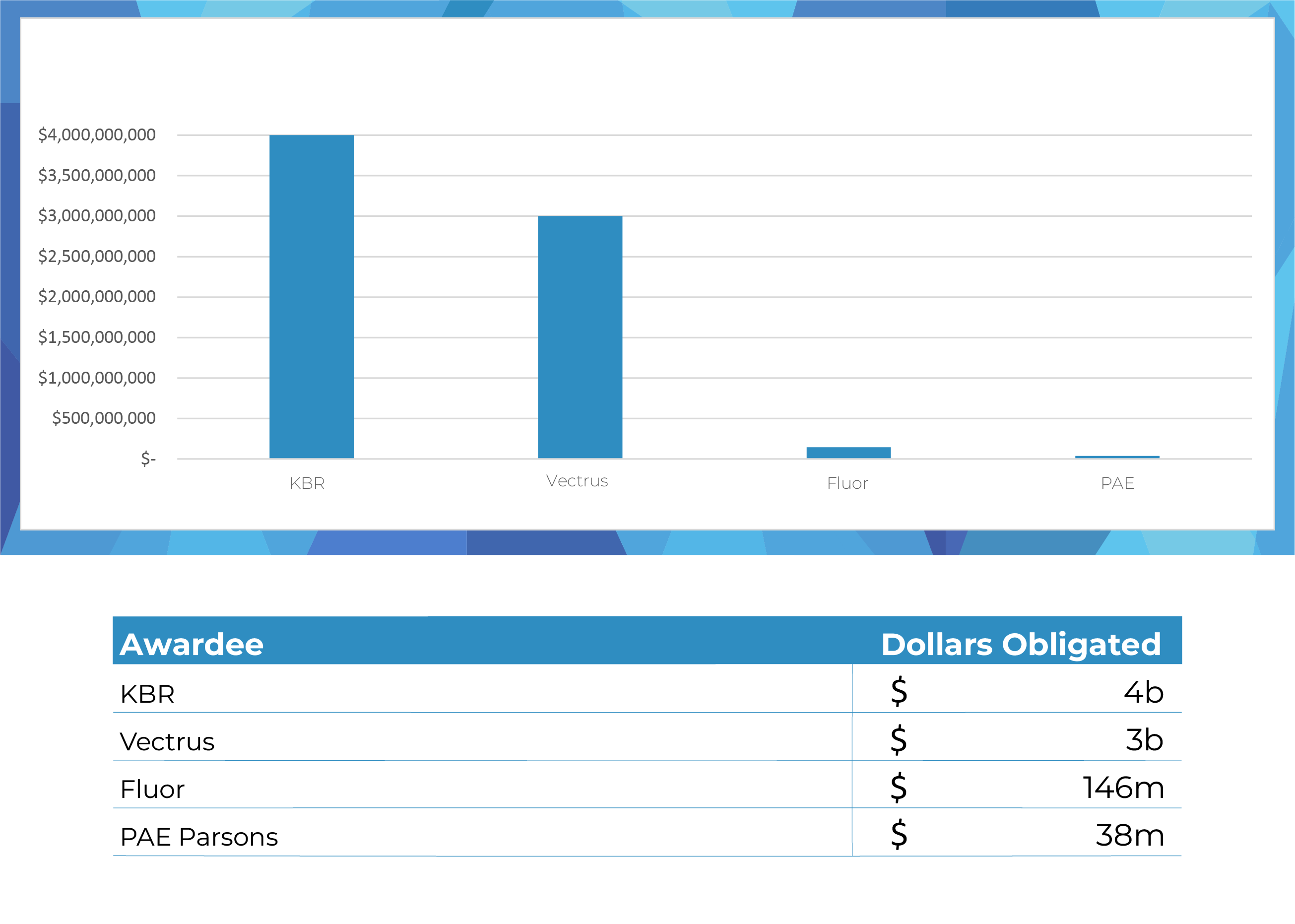The height and width of the screenshot is (924, 1295).
Task: Click the $4,000,000,000 axis value
Action: tap(97, 135)
